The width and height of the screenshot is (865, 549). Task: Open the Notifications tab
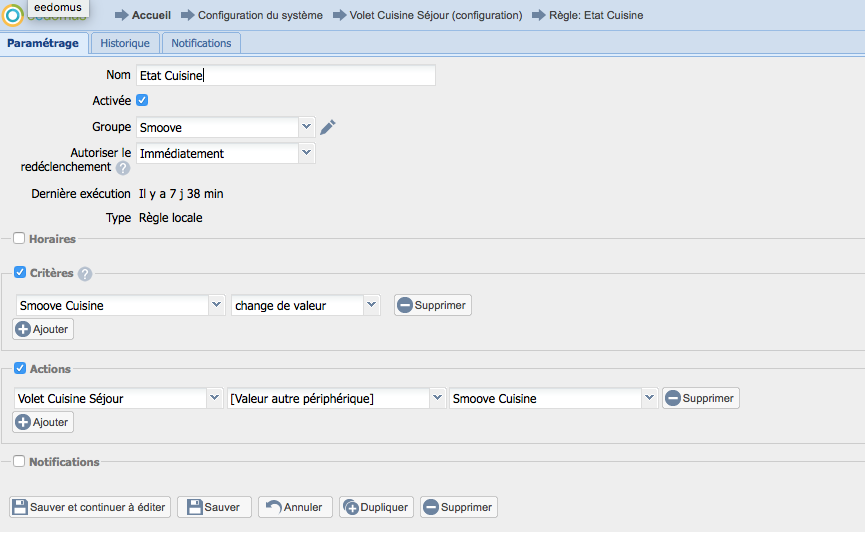point(201,43)
